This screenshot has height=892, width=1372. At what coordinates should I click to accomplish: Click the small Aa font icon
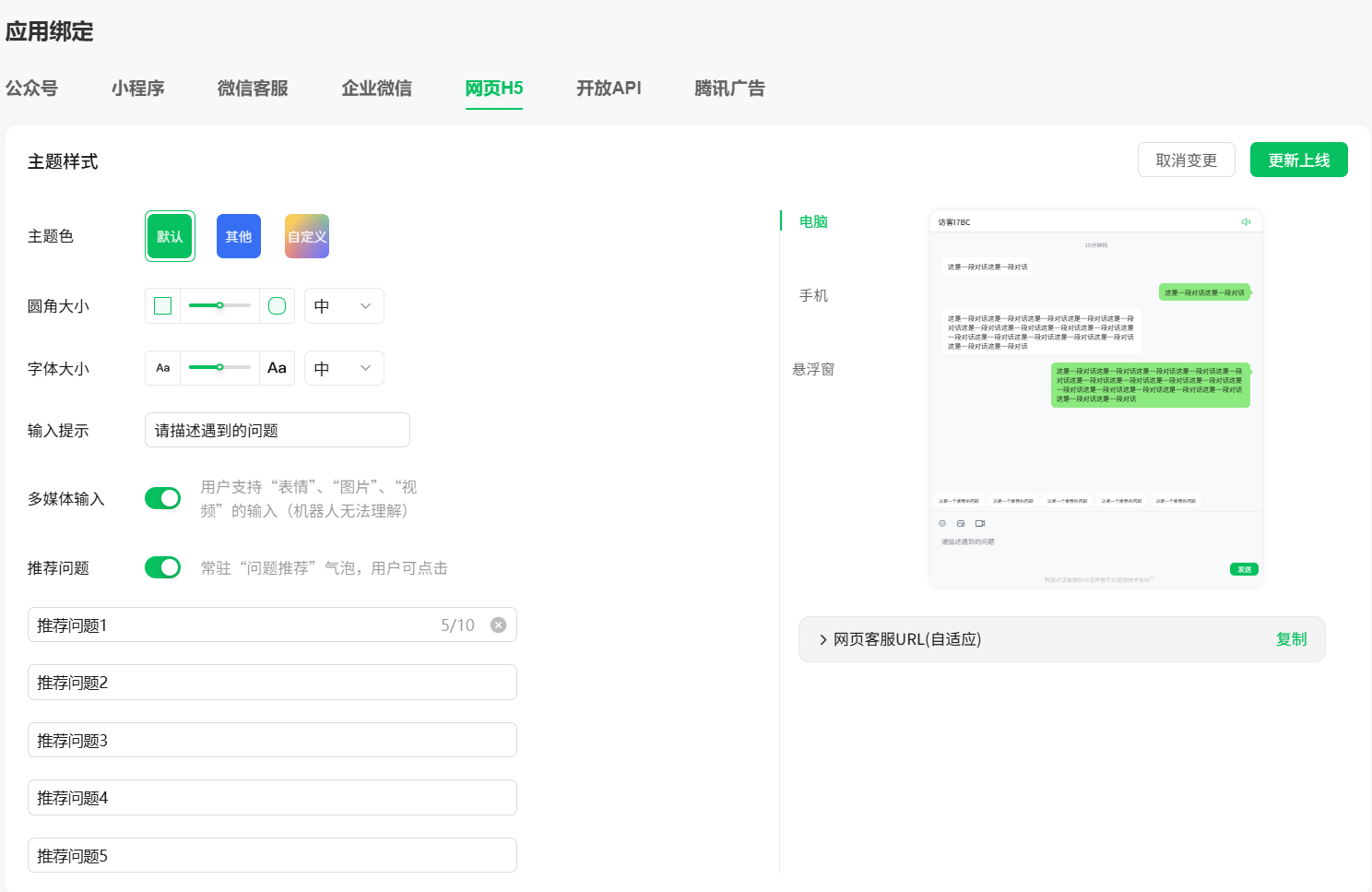163,368
